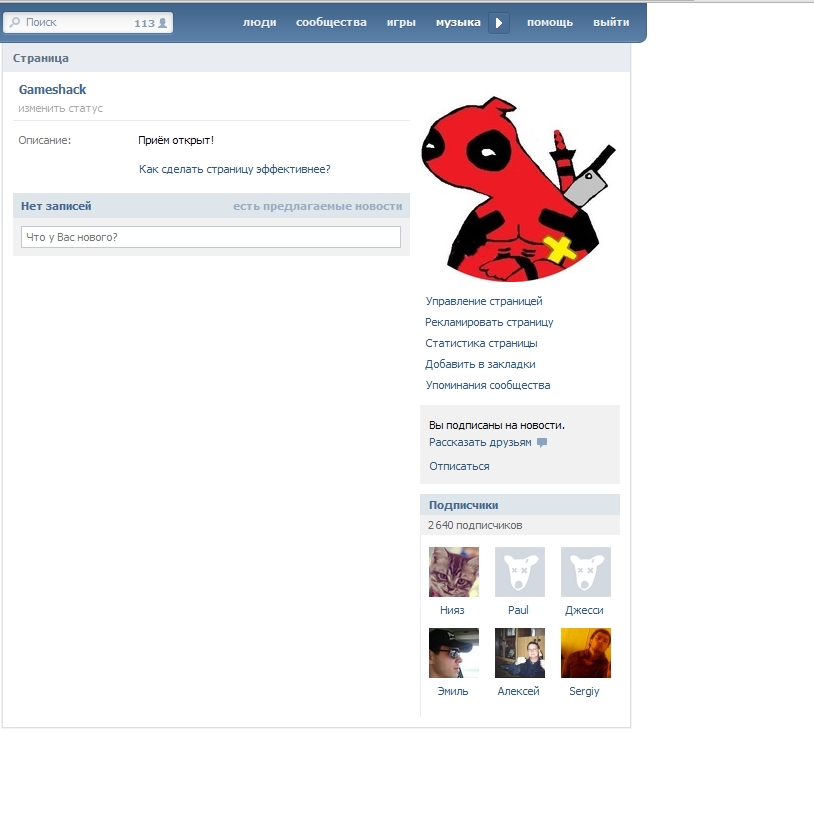This screenshot has height=824, width=814.
Task: Click the name Эмиль under avatar
Action: (452, 691)
